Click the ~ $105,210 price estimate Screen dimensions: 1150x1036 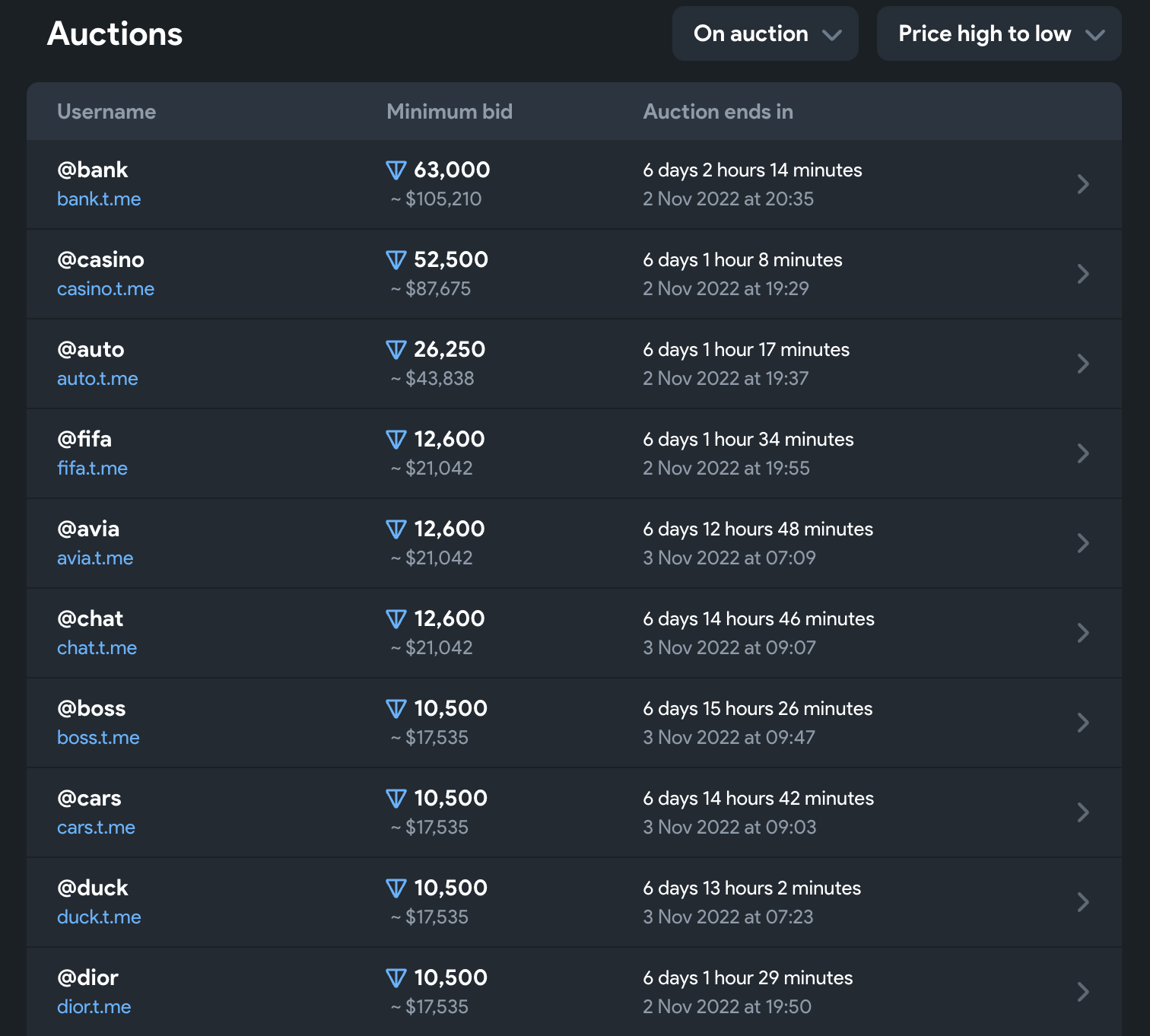(436, 199)
